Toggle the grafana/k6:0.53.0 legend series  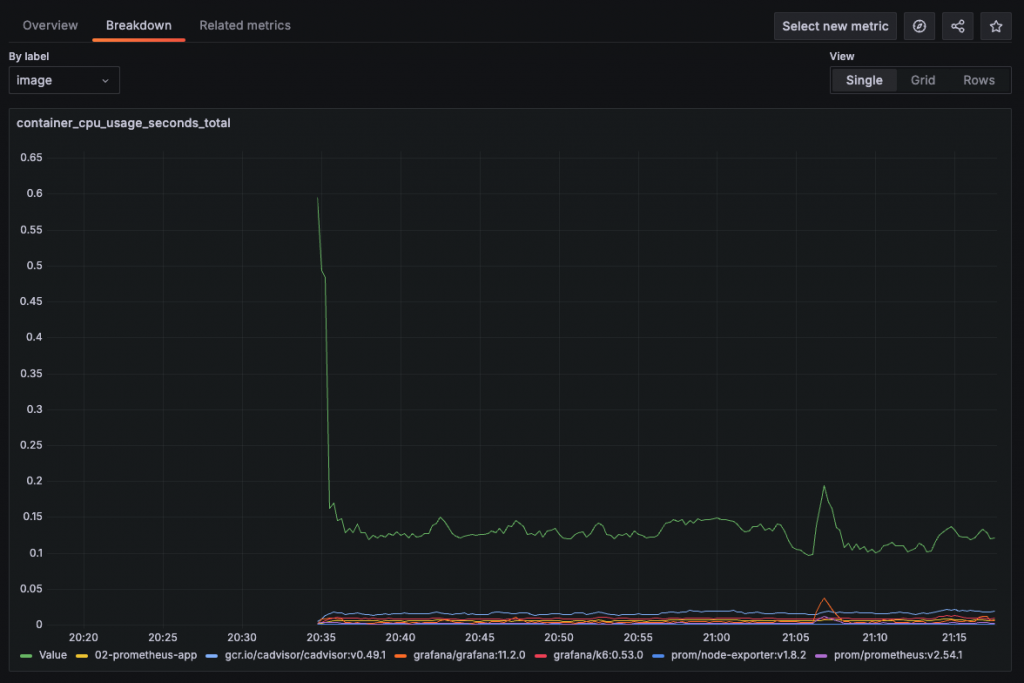598,655
